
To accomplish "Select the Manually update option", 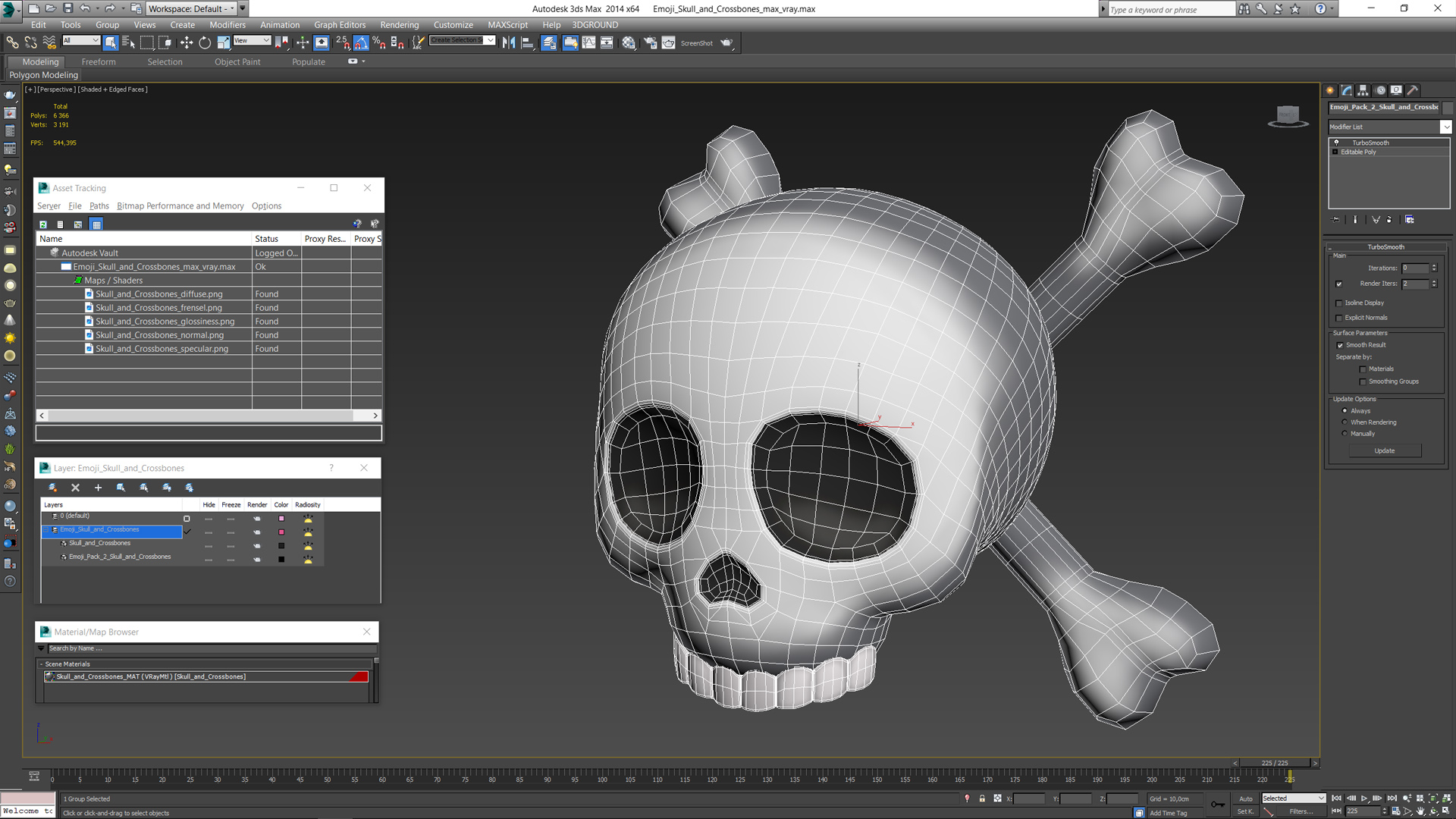I will (x=1345, y=433).
